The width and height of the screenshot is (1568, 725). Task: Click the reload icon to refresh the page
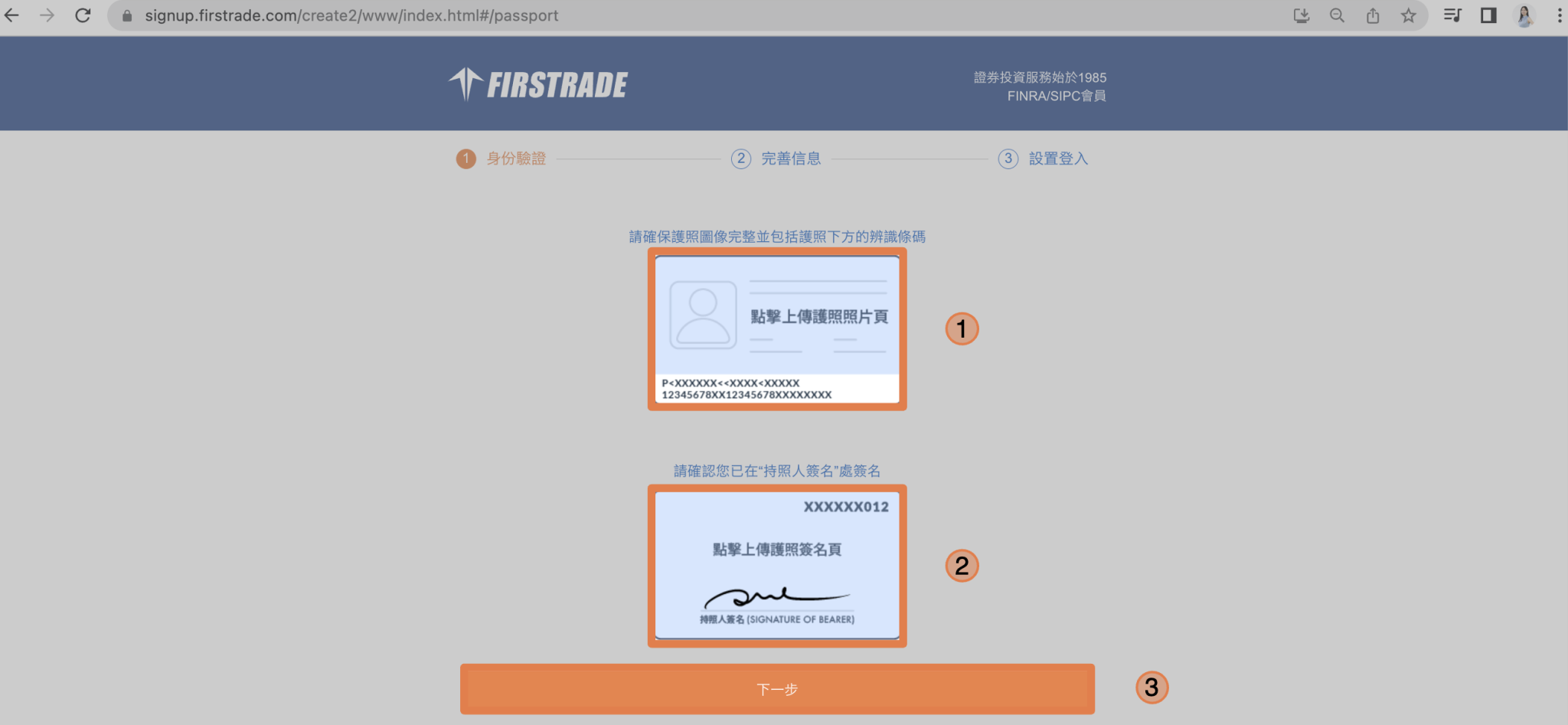tap(83, 15)
